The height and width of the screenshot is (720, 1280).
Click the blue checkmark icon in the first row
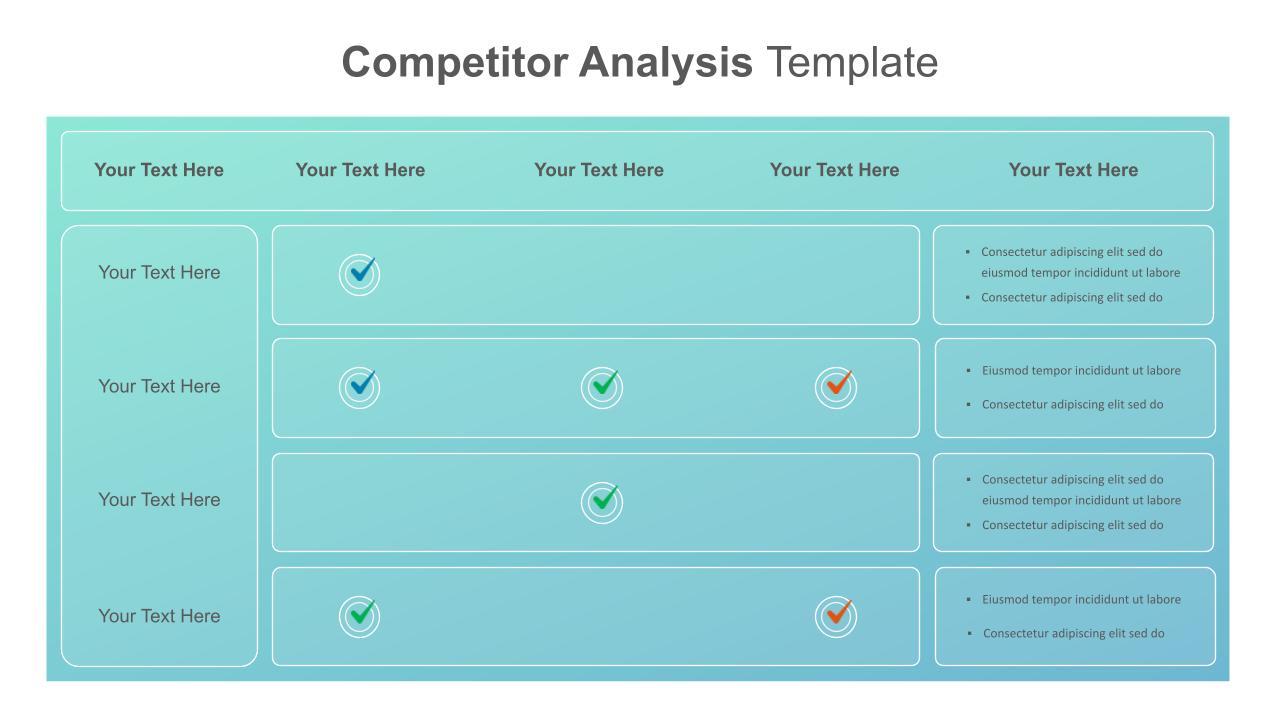pos(359,273)
